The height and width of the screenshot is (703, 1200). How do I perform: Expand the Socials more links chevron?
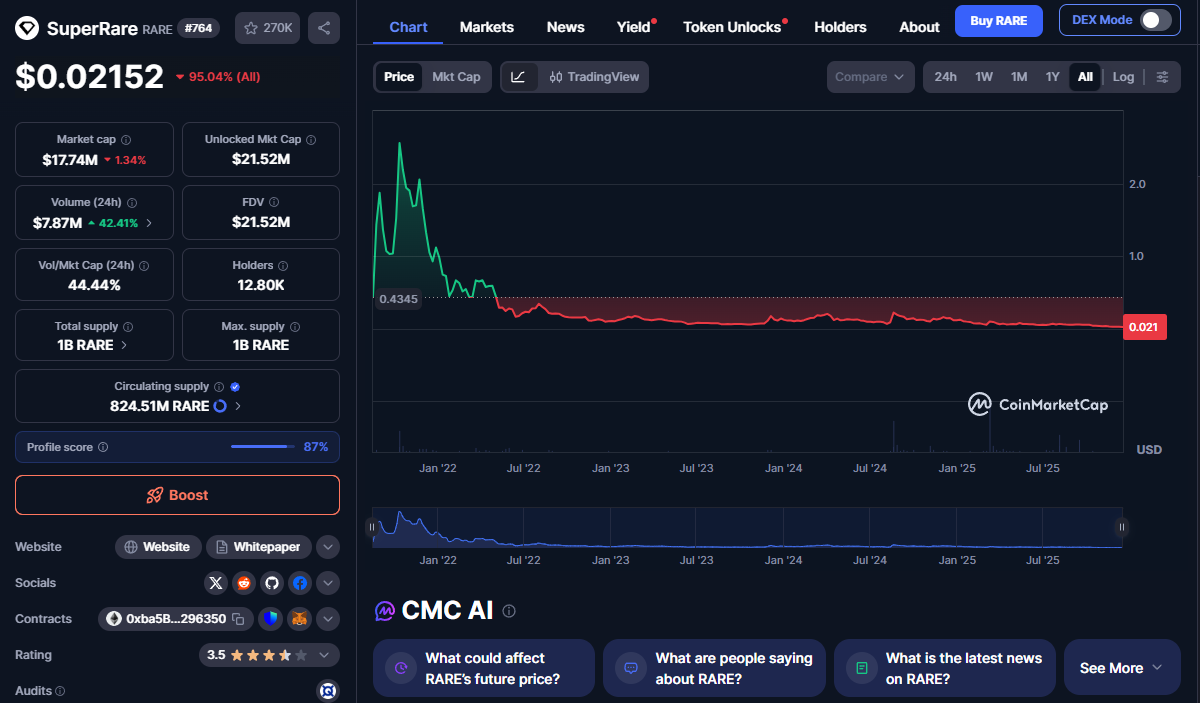click(328, 583)
